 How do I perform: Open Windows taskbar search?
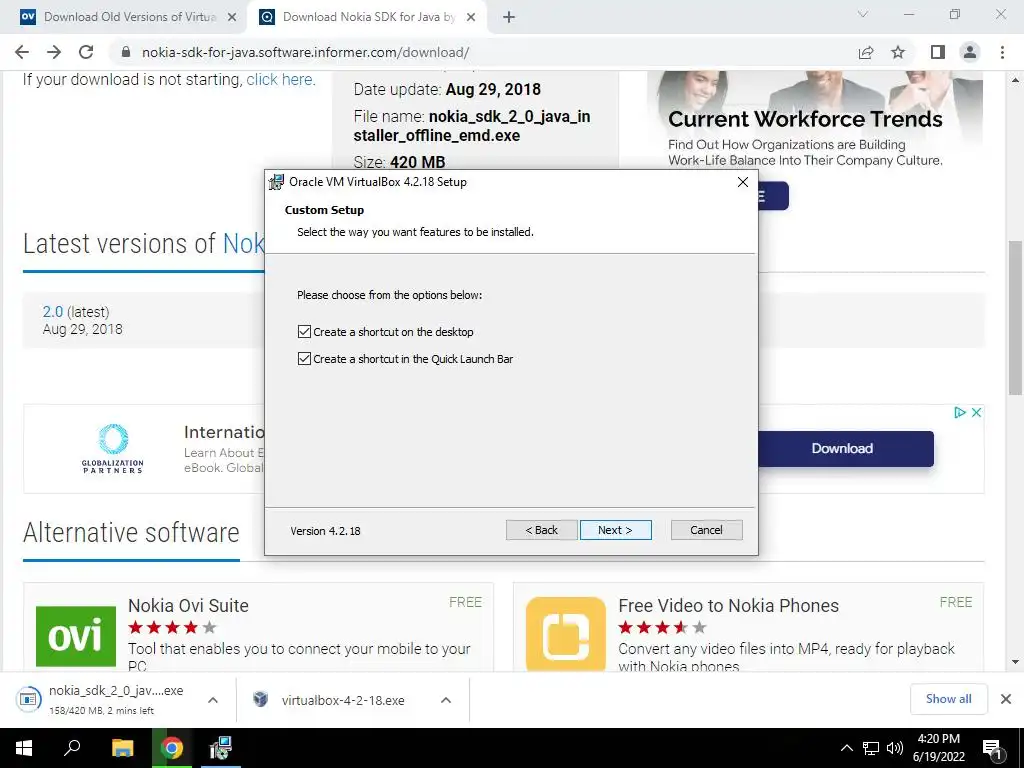(72, 748)
